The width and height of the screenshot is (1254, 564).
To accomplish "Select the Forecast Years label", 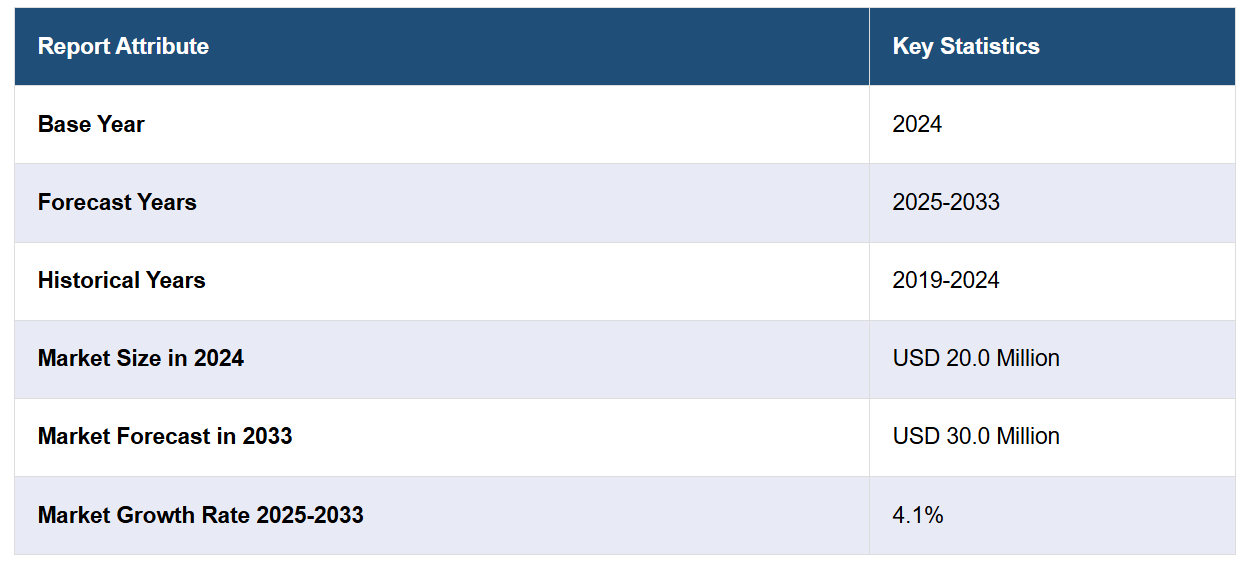I will [x=117, y=202].
